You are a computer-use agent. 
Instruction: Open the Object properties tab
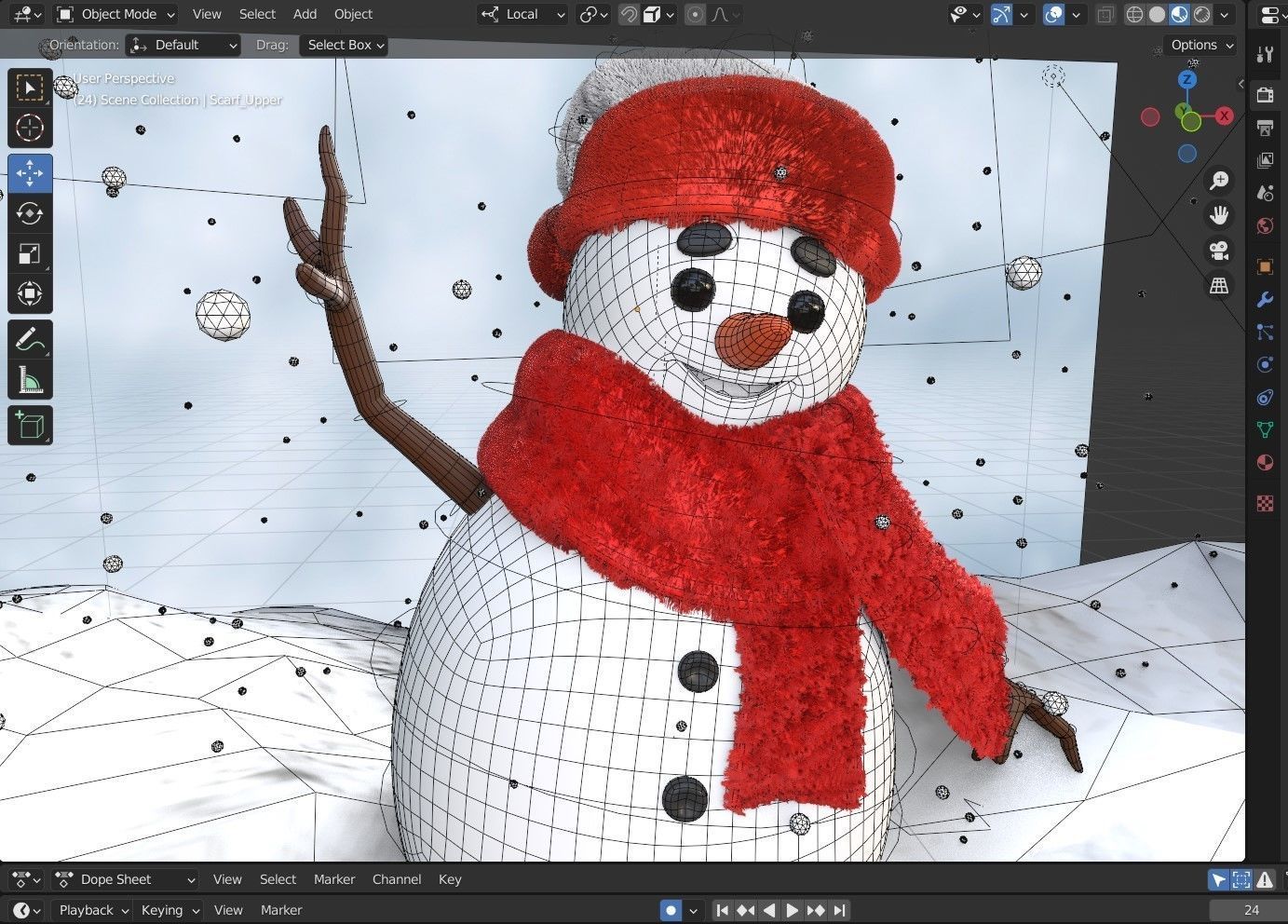click(x=1265, y=266)
